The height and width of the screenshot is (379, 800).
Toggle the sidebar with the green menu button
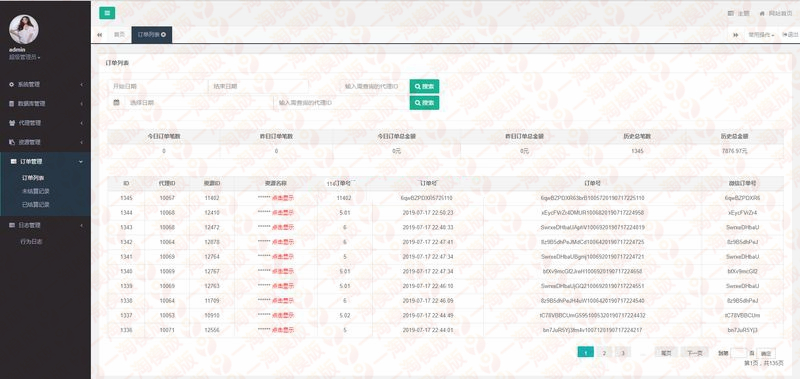tap(107, 13)
